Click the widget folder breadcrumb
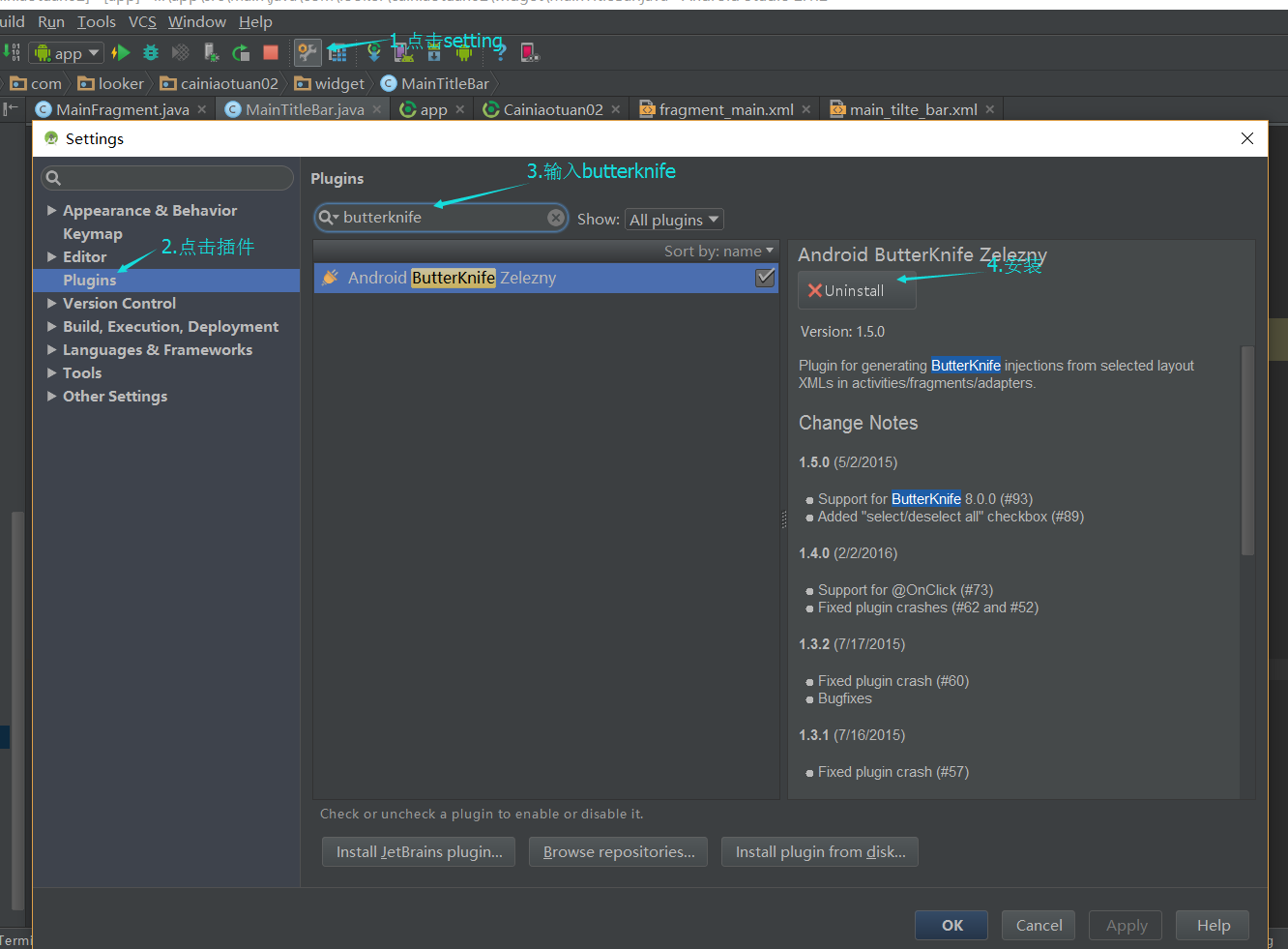This screenshot has height=949, width=1288. (x=330, y=83)
